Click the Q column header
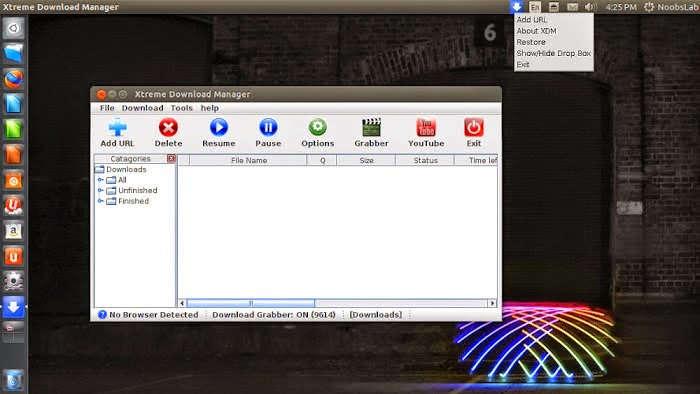The height and width of the screenshot is (394, 700). coord(322,160)
